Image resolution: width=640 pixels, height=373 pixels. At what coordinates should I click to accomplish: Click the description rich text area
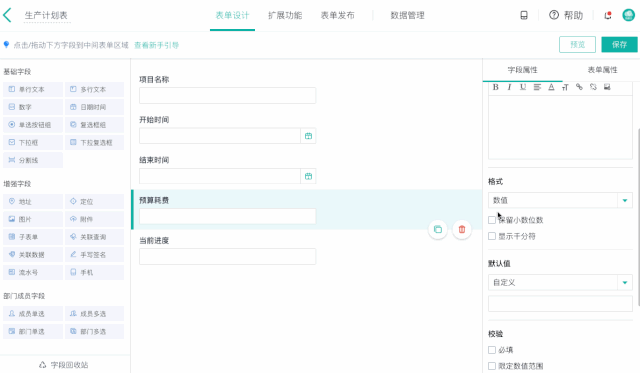pyautogui.click(x=560, y=127)
